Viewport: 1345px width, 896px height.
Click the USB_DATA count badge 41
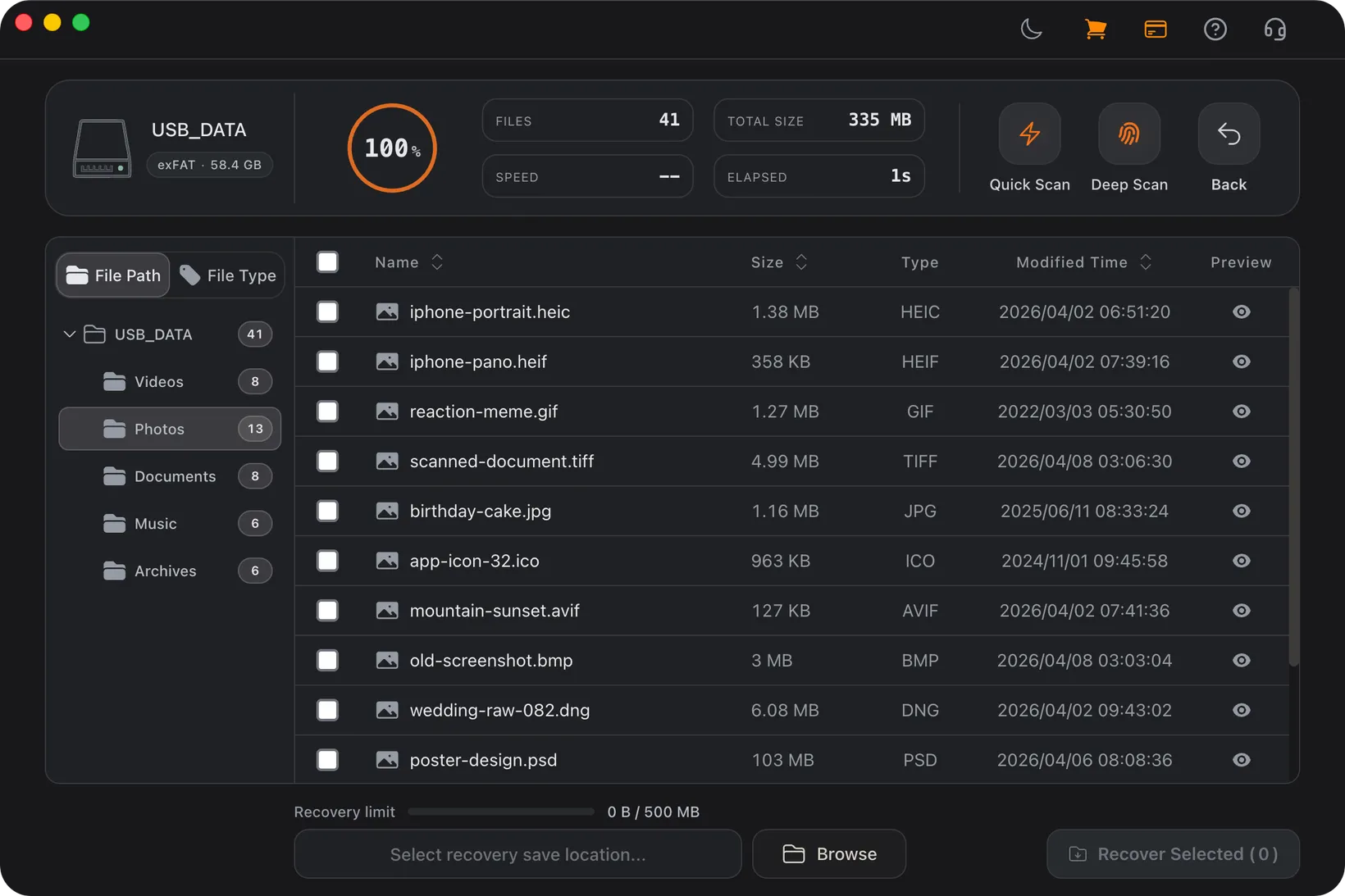[255, 334]
